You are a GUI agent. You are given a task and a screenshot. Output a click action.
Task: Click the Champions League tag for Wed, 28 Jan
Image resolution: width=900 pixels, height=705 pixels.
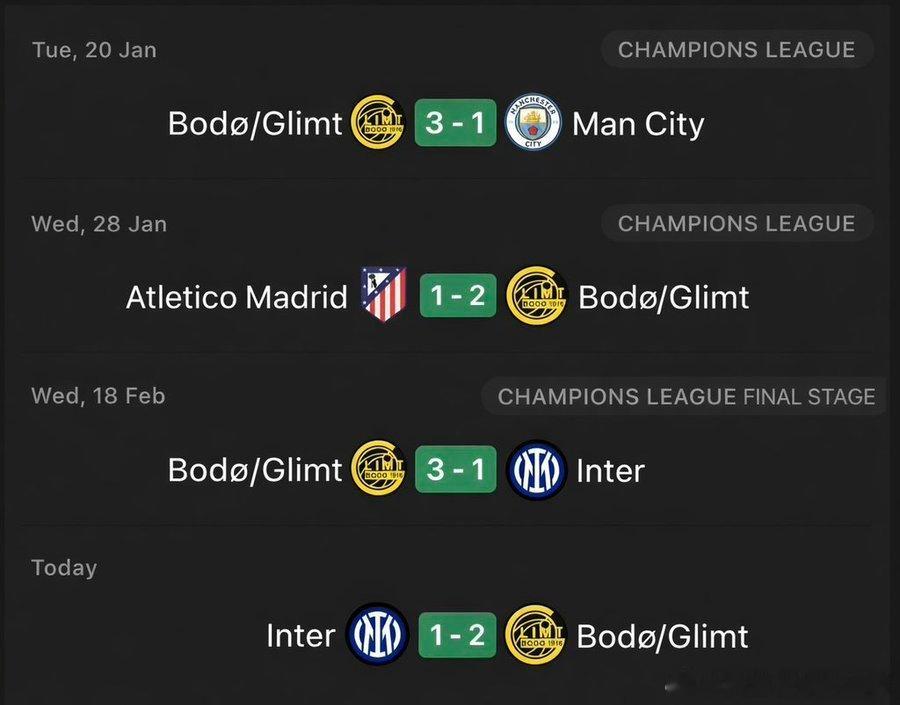pos(736,224)
